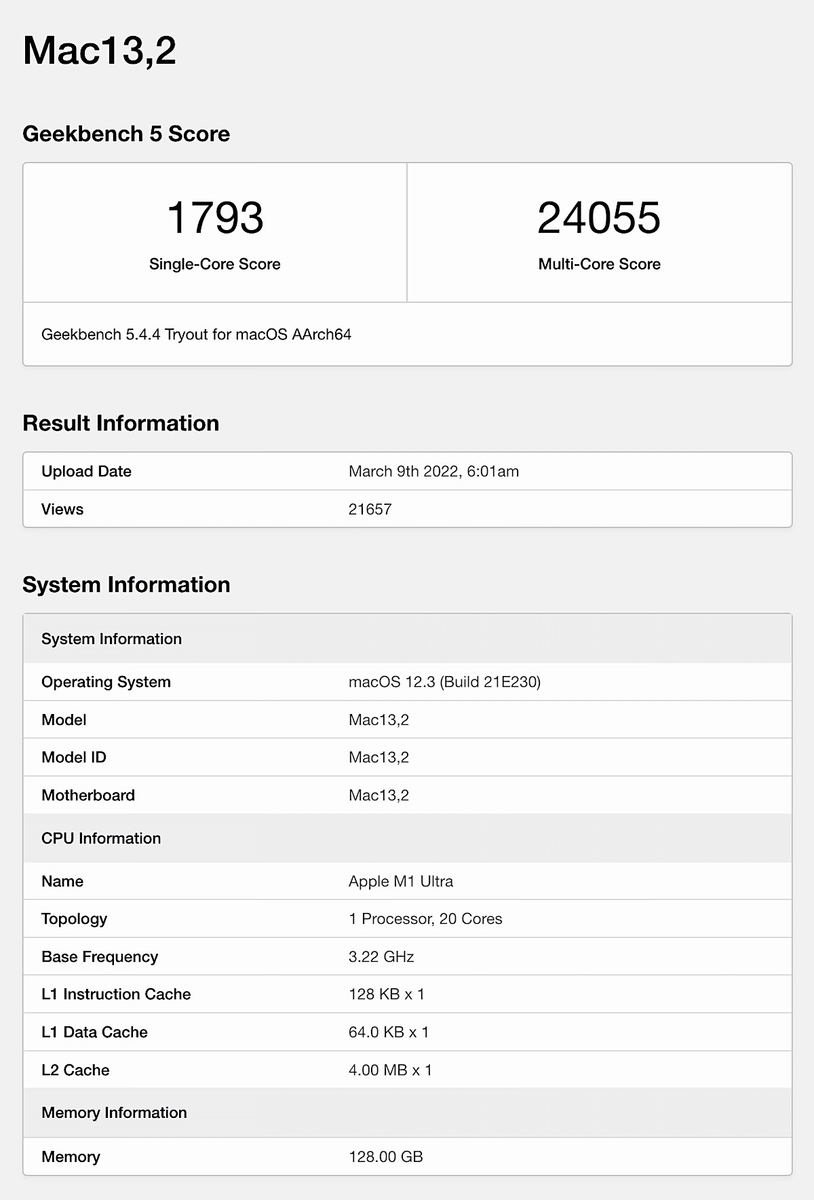This screenshot has width=814, height=1200.
Task: Click the Mac13,2 page title
Action: tap(99, 51)
